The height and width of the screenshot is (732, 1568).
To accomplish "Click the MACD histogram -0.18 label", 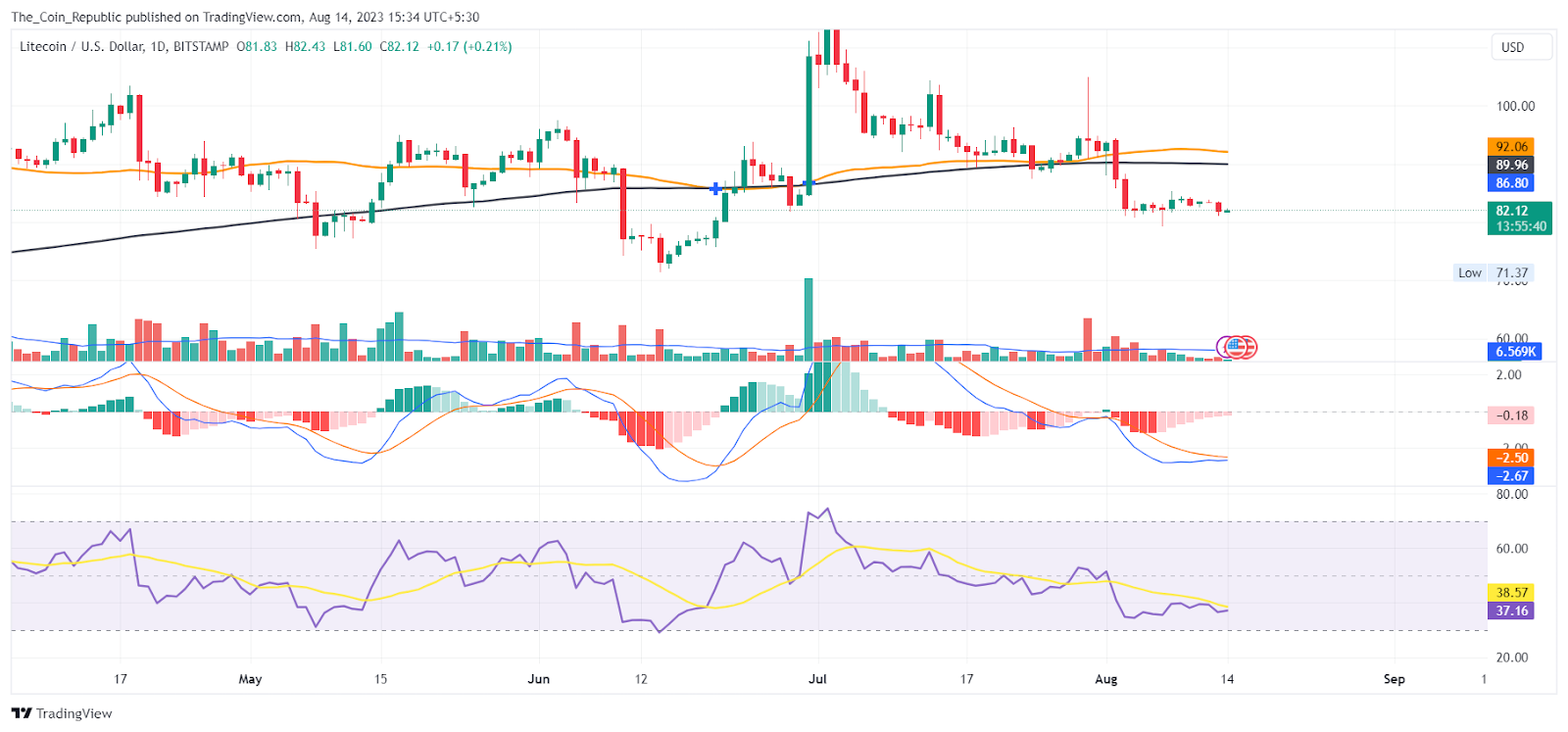I will tap(1511, 415).
